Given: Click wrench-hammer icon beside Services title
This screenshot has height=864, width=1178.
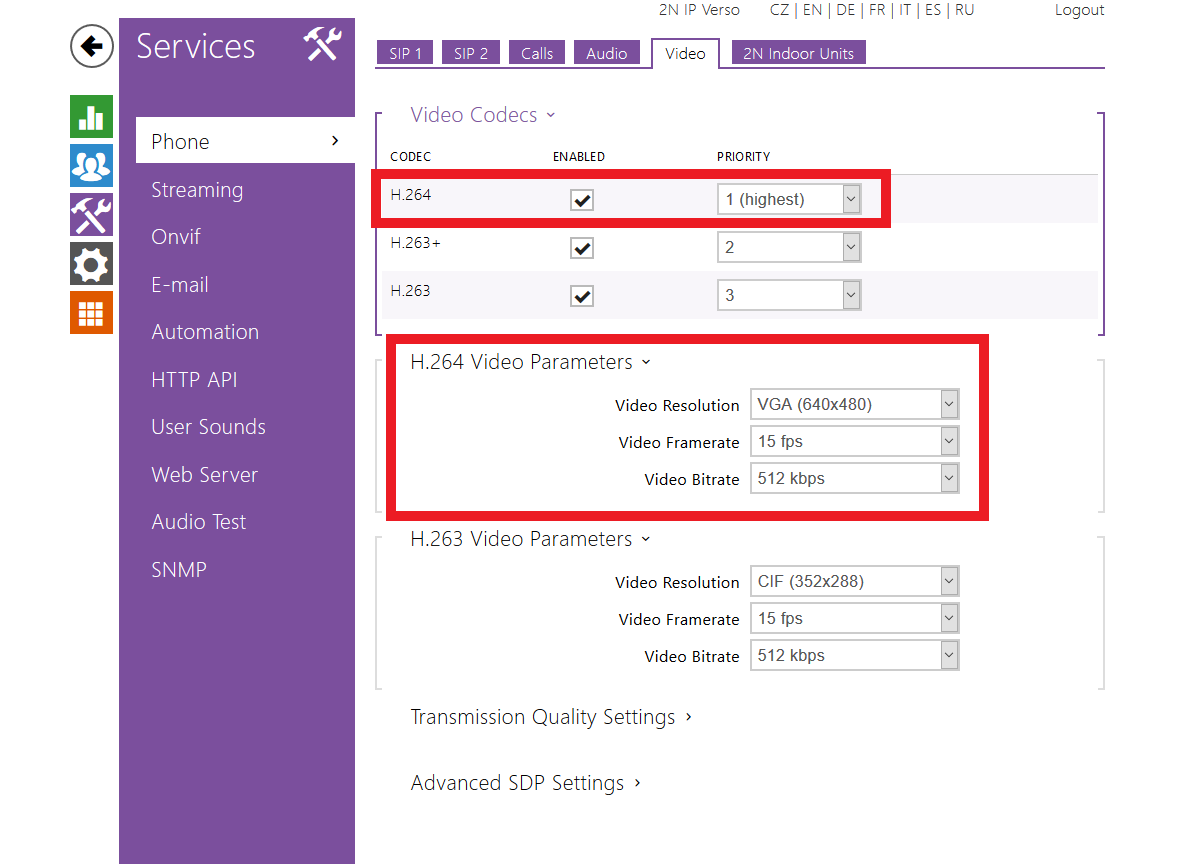Looking at the screenshot, I should [322, 44].
